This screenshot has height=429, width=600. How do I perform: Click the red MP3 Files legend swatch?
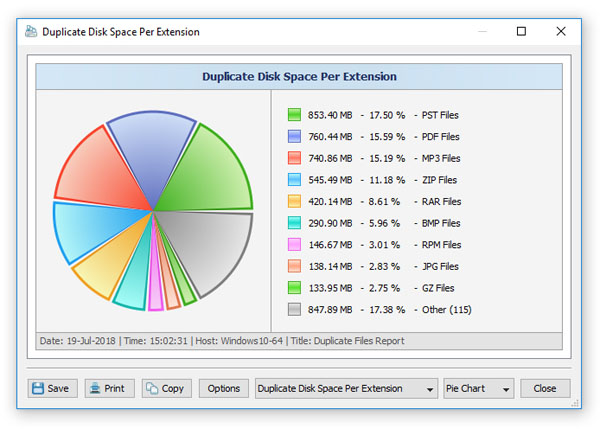click(294, 158)
